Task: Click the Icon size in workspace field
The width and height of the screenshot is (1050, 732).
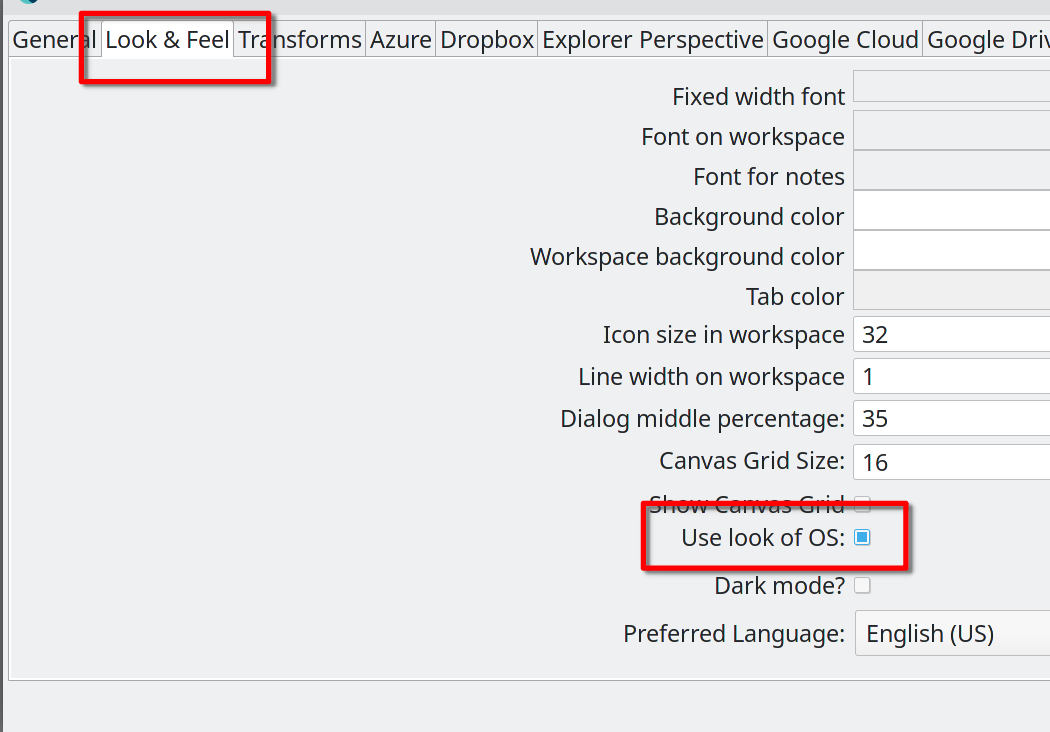Action: point(952,335)
